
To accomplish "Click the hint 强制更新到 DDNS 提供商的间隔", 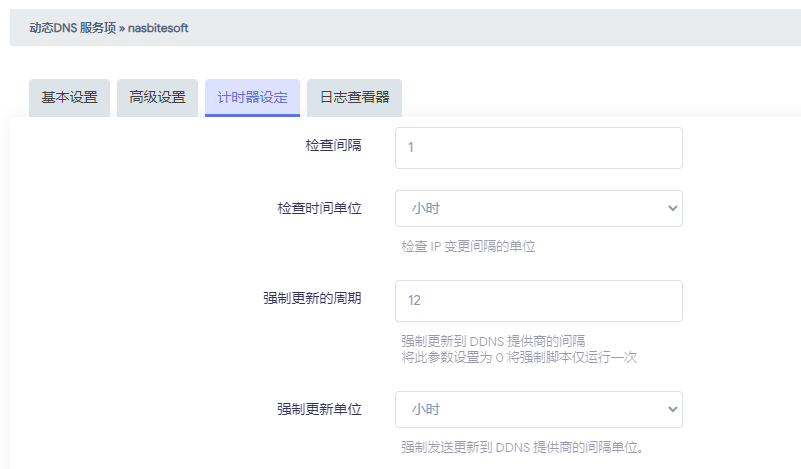I will tap(493, 341).
